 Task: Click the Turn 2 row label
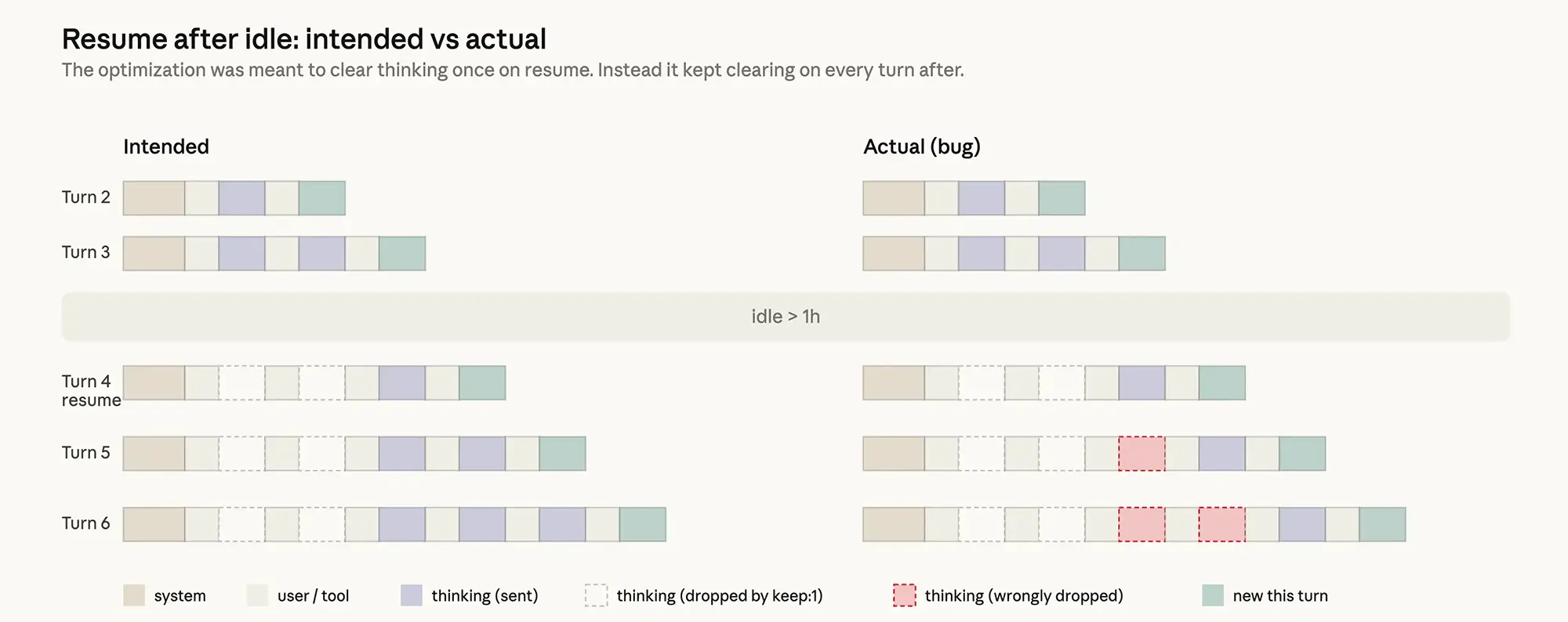tap(86, 197)
